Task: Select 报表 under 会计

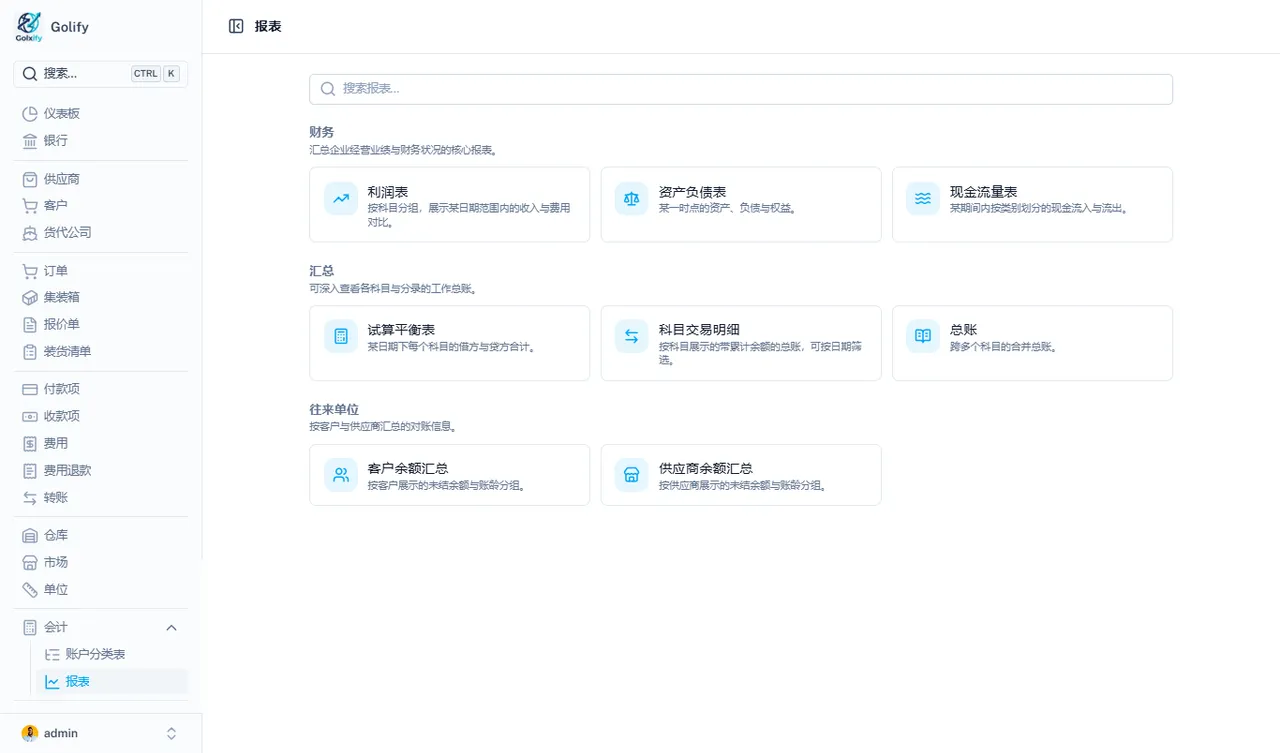Action: tap(112, 682)
